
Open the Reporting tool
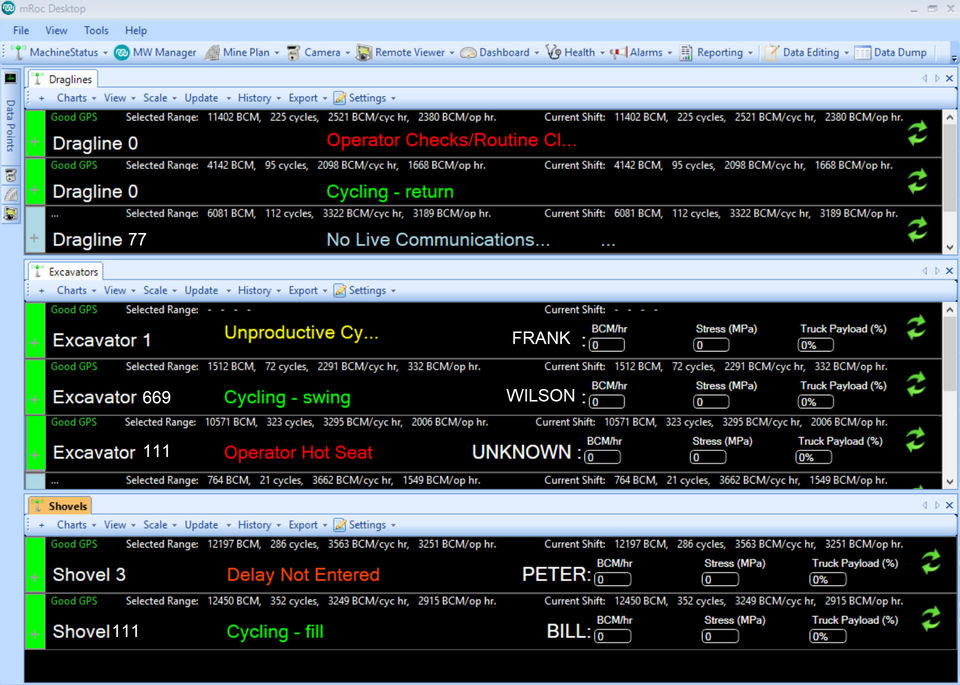click(714, 53)
